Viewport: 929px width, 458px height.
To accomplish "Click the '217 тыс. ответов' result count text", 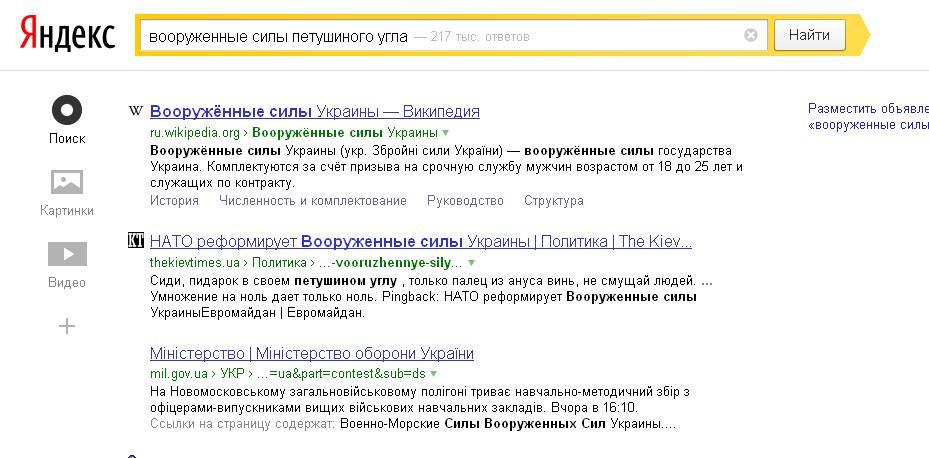I will [480, 37].
